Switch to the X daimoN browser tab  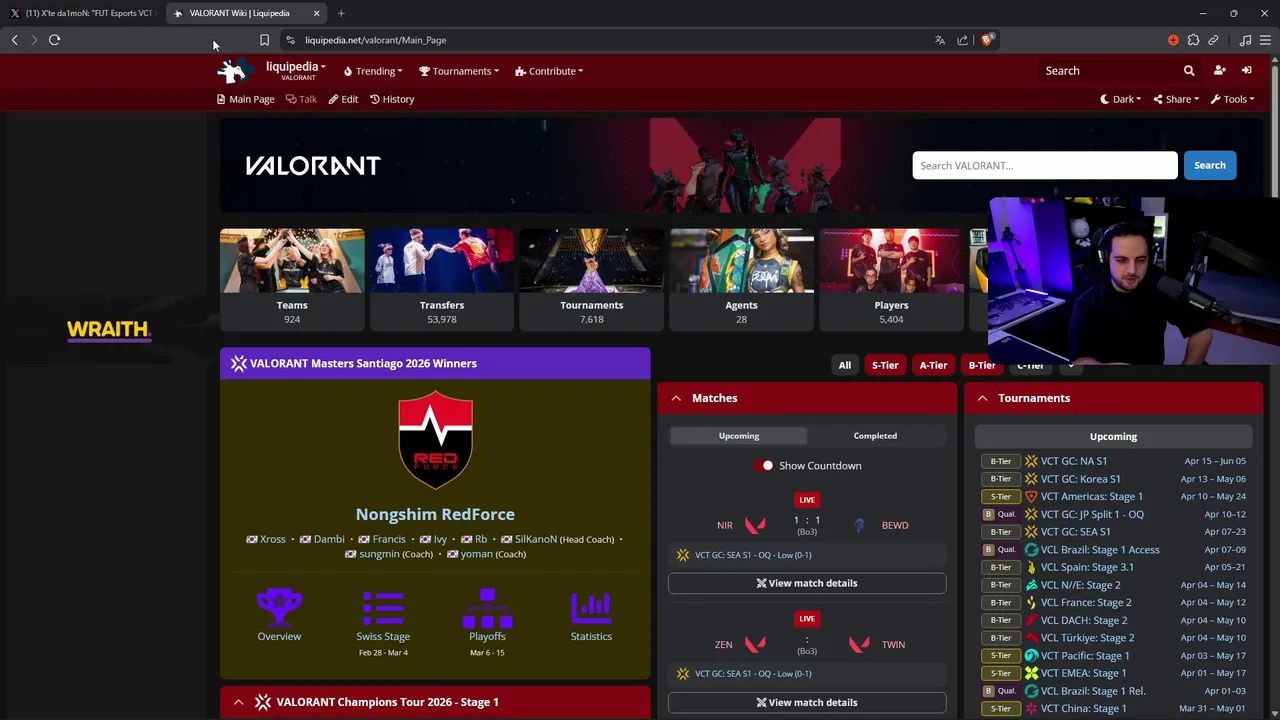pos(82,13)
